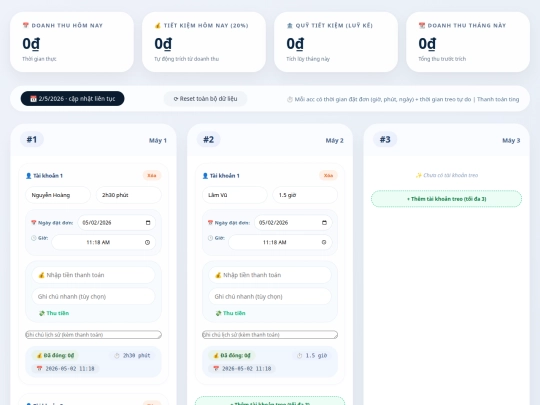Click Doanh thu tháng này card
Image resolution: width=540 pixels, height=405 pixels.
click(468, 42)
